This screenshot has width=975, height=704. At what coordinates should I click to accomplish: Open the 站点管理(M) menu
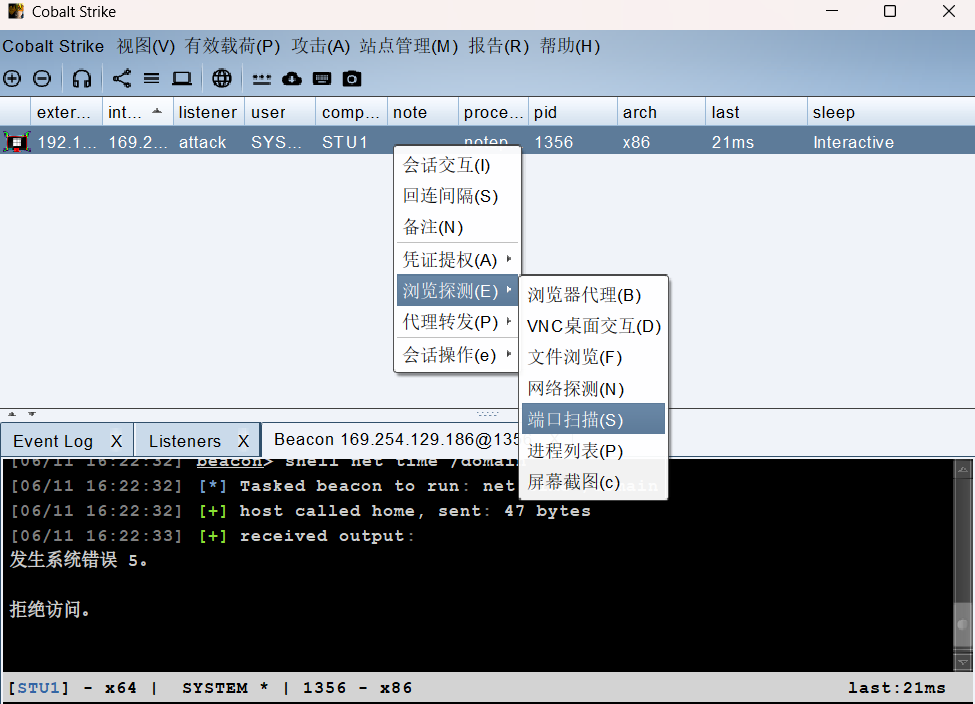tap(409, 47)
